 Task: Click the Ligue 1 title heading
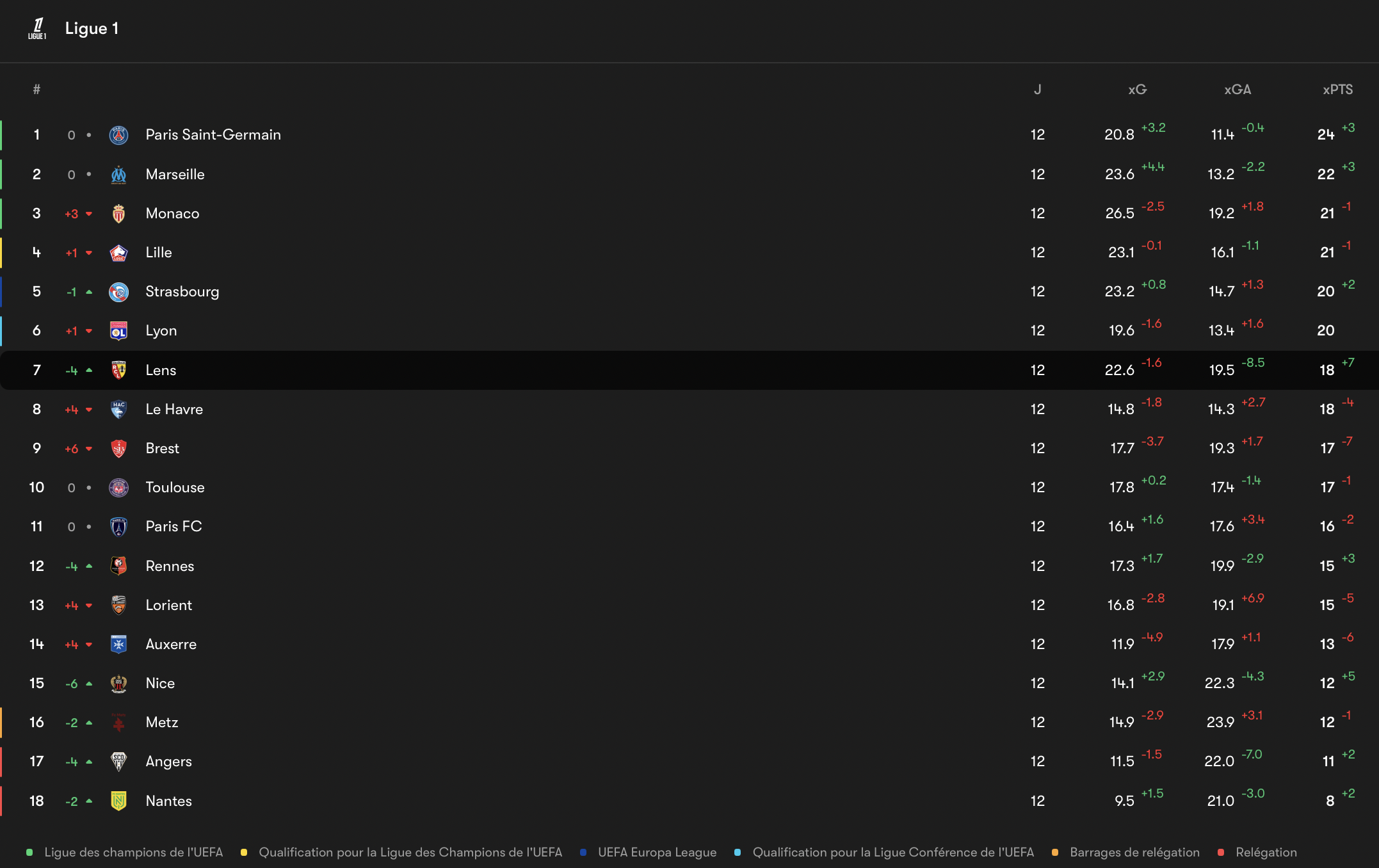point(92,28)
